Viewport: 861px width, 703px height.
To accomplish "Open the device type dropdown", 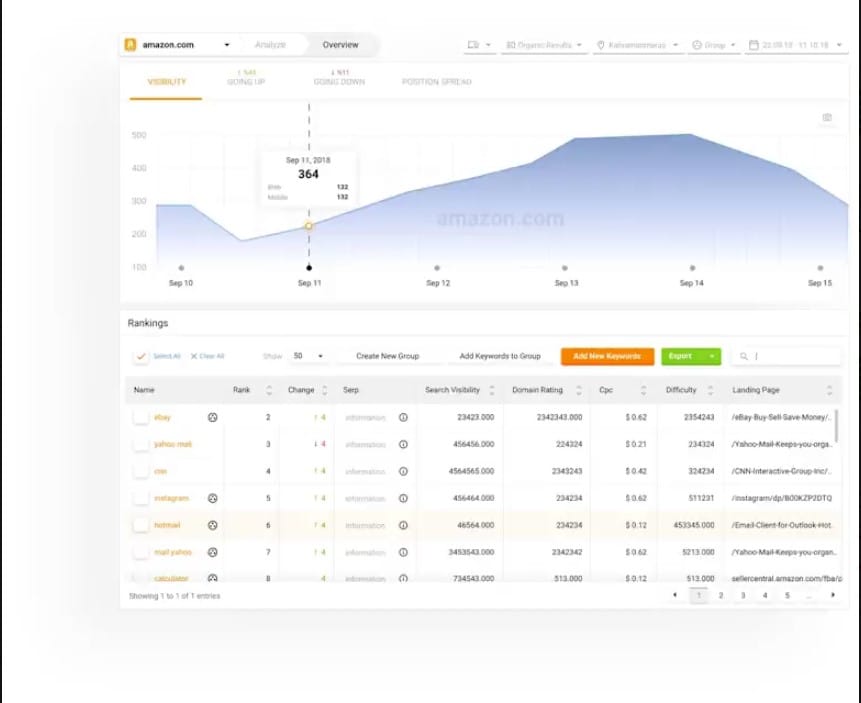I will coord(479,45).
